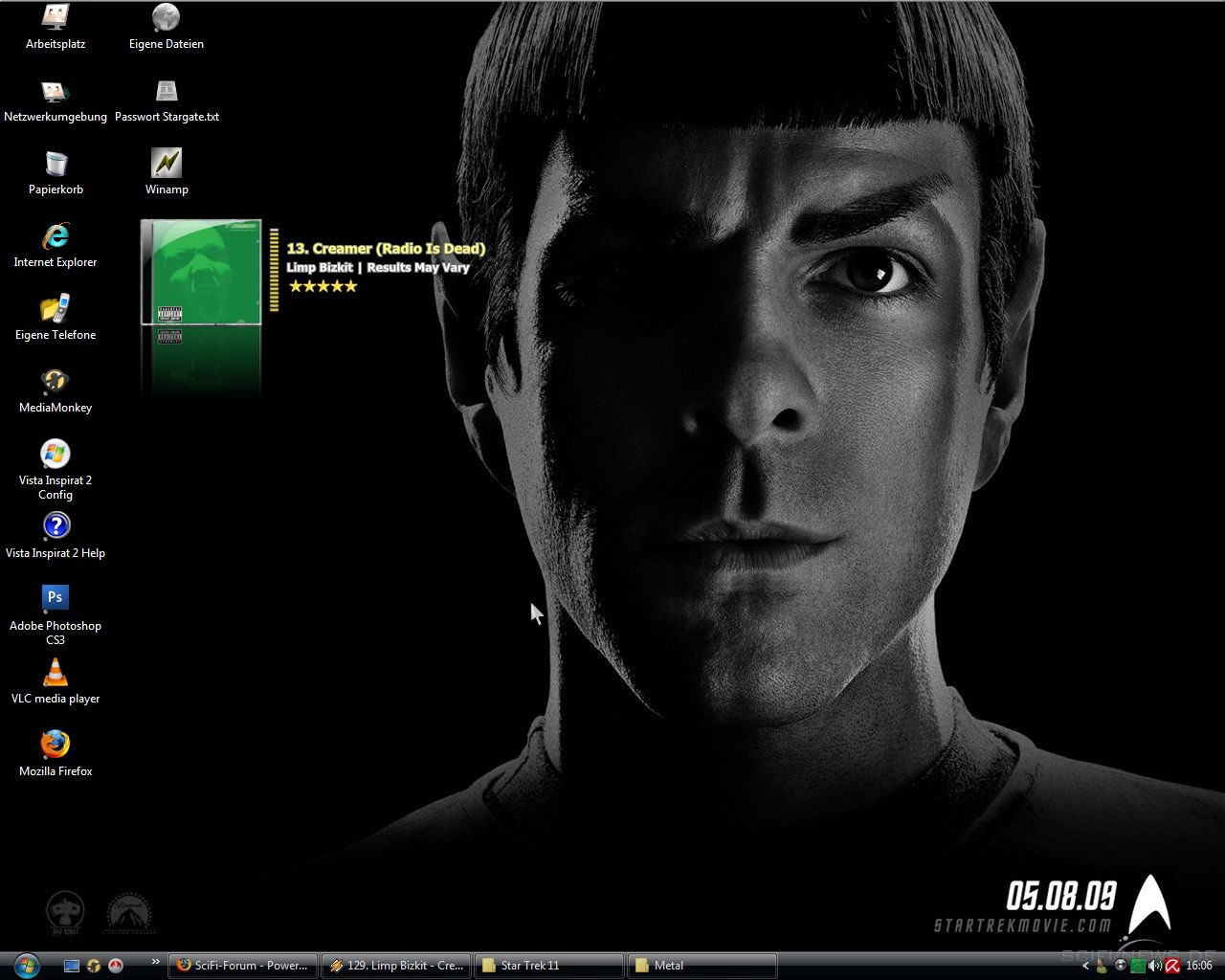1225x980 pixels.
Task: Select the MediaMonkey desktop icon
Action: [x=56, y=382]
